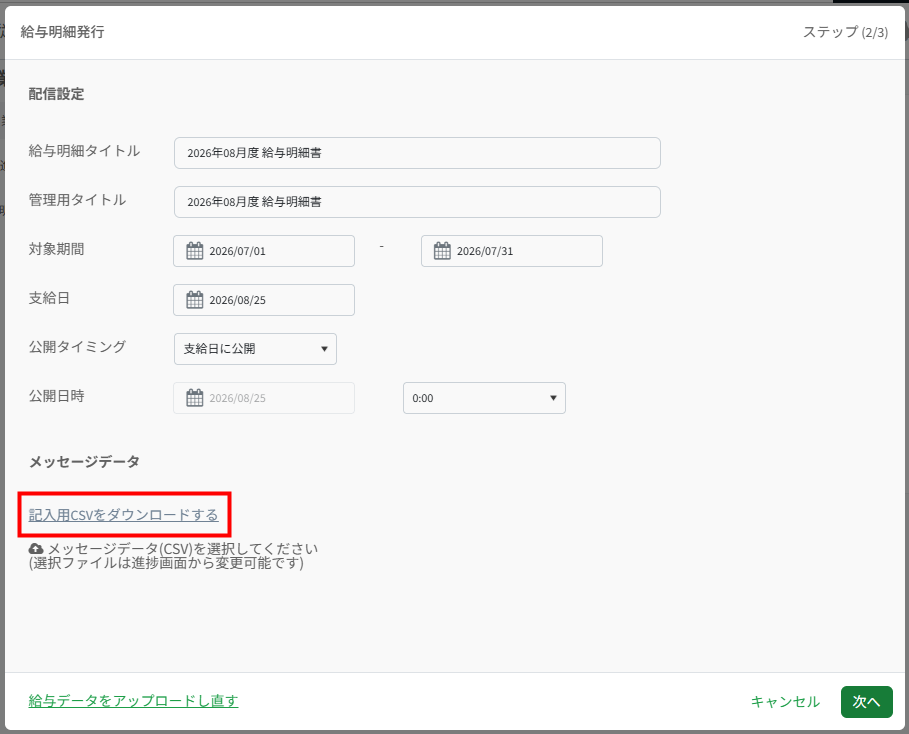This screenshot has height=734, width=909.
Task: Click 給与データをアップロードし直す link
Action: (x=133, y=701)
